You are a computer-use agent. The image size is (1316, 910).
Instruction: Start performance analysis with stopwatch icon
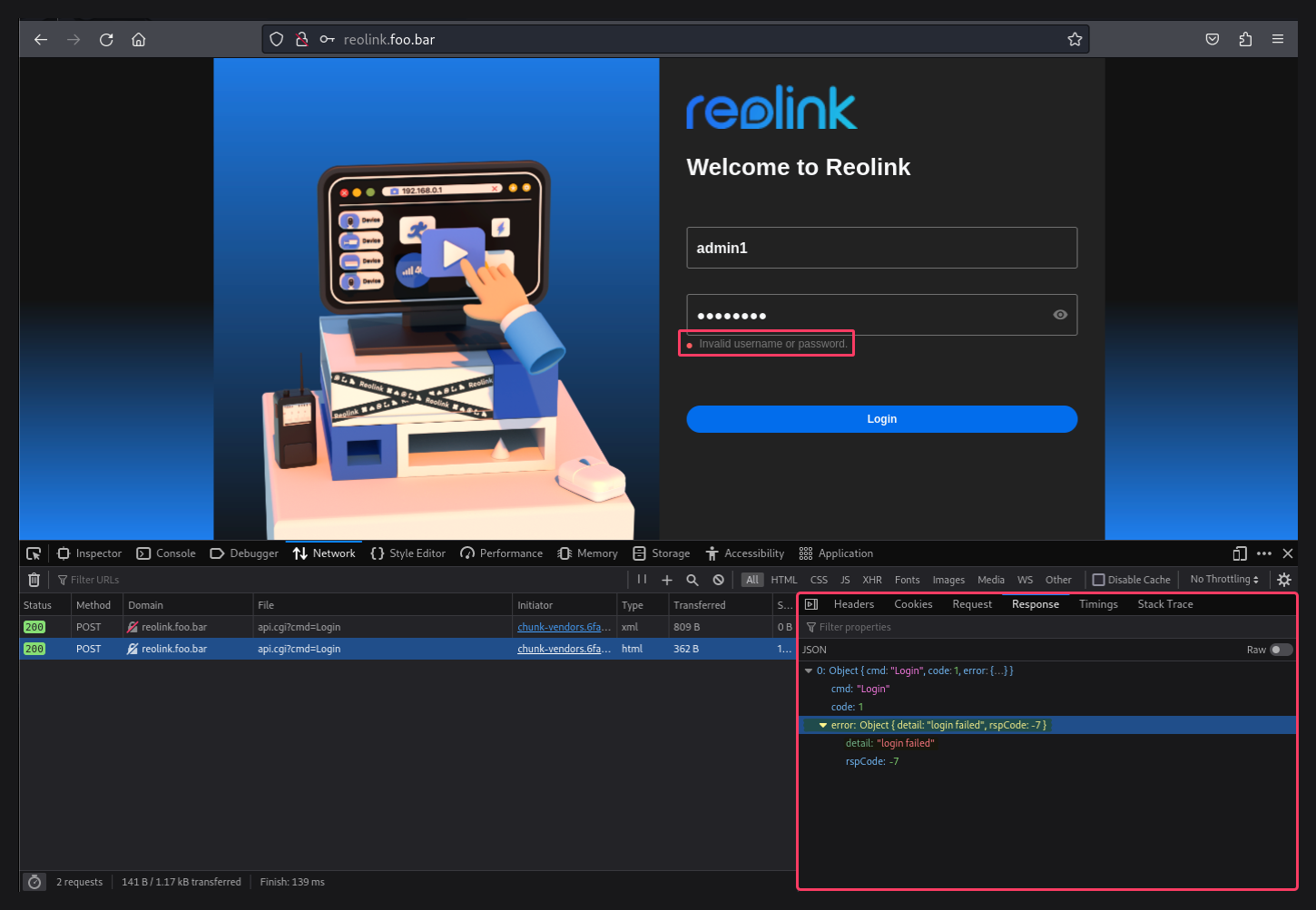pyautogui.click(x=34, y=882)
